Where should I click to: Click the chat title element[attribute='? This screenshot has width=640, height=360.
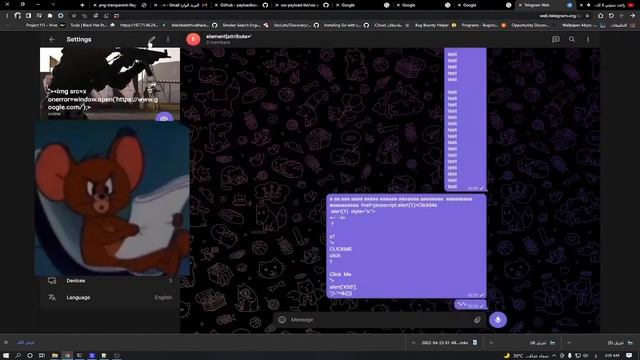pos(229,36)
